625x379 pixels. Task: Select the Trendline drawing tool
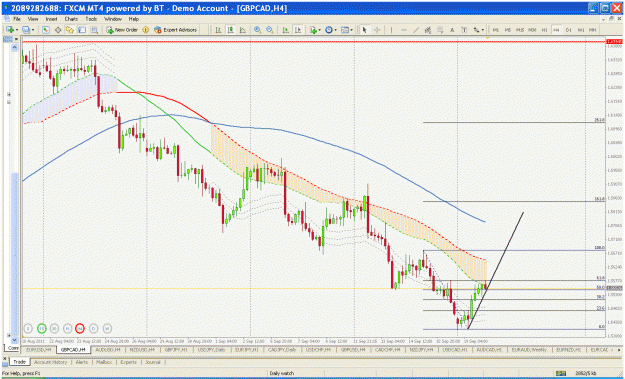pos(416,30)
